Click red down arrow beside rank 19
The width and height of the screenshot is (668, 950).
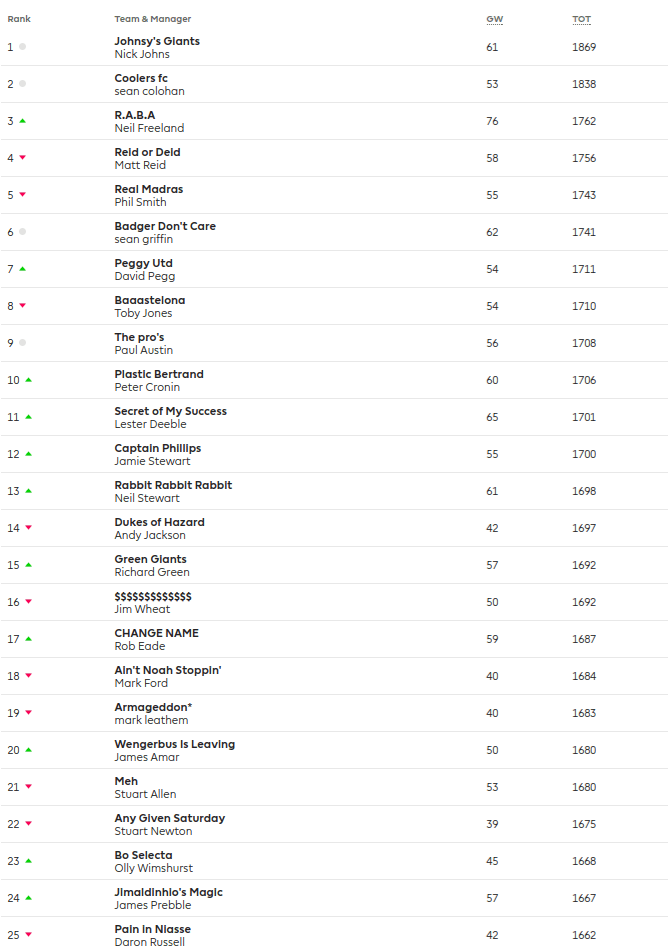(28, 713)
